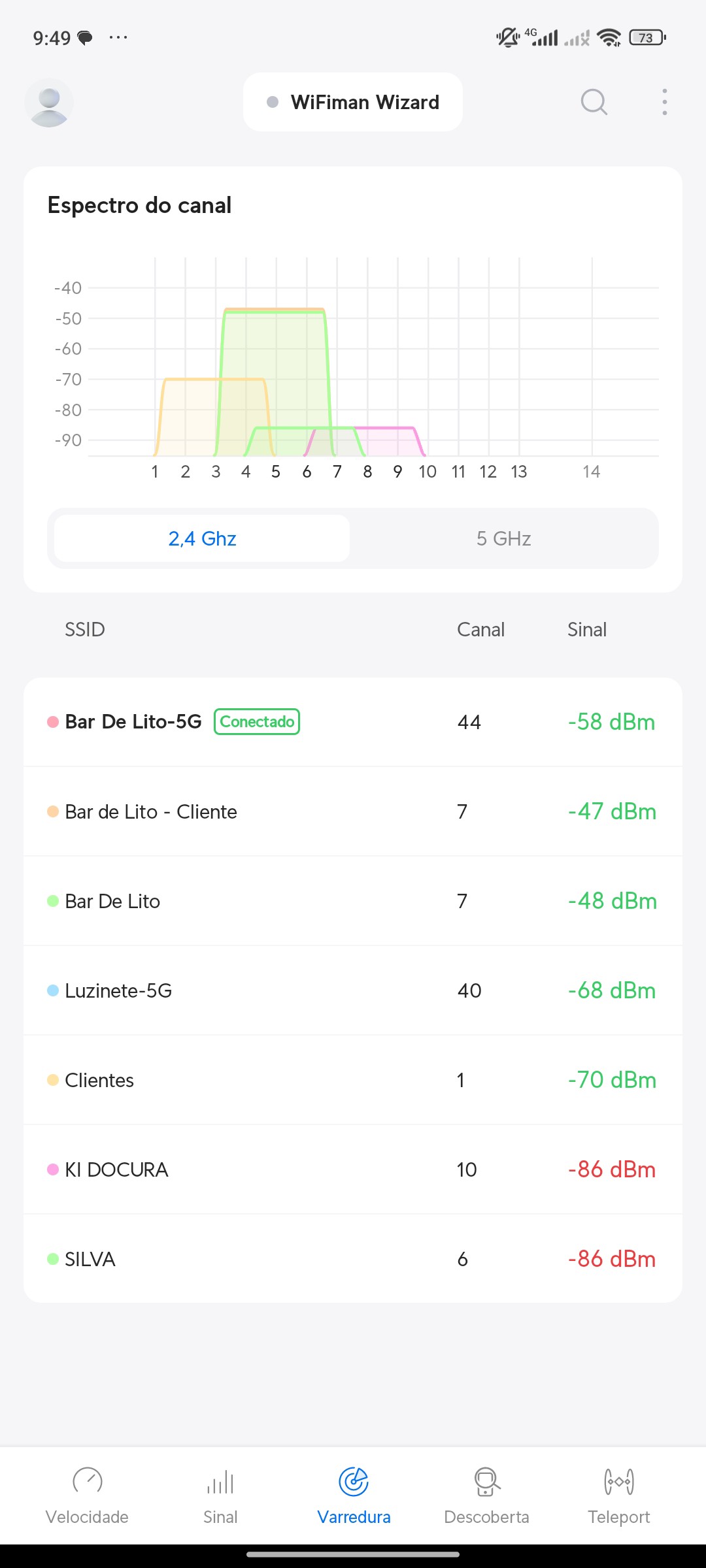This screenshot has width=706, height=1568.
Task: Open the three-dot overflow menu
Action: point(664,102)
